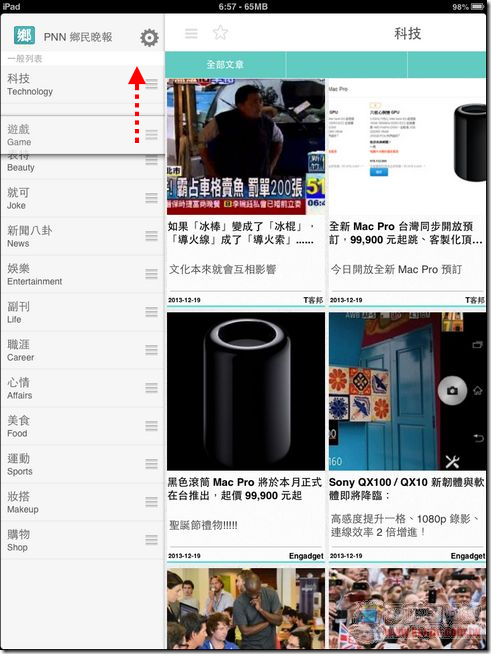Image resolution: width=491 pixels, height=654 pixels.
Task: Open the Beauty category
Action: pos(83,166)
